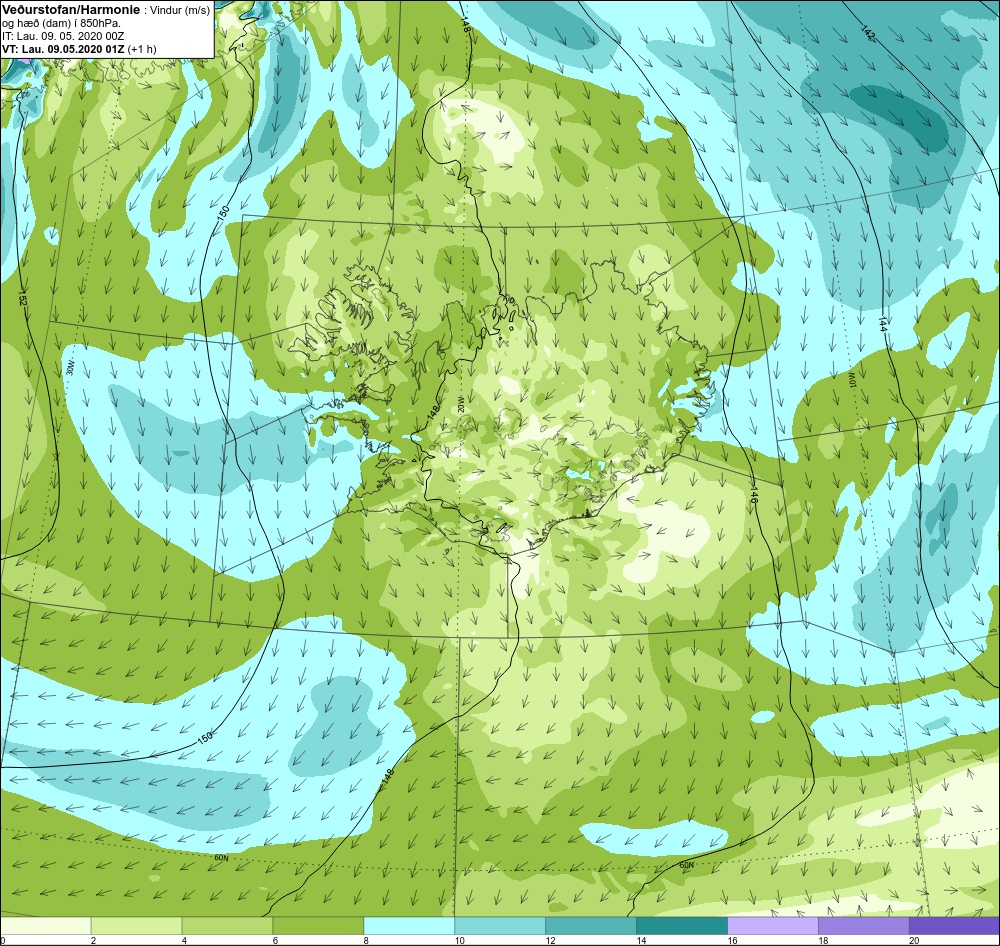Select the dark teal 14–16 m/s legend swatch
The height and width of the screenshot is (946, 1000).
click(682, 925)
